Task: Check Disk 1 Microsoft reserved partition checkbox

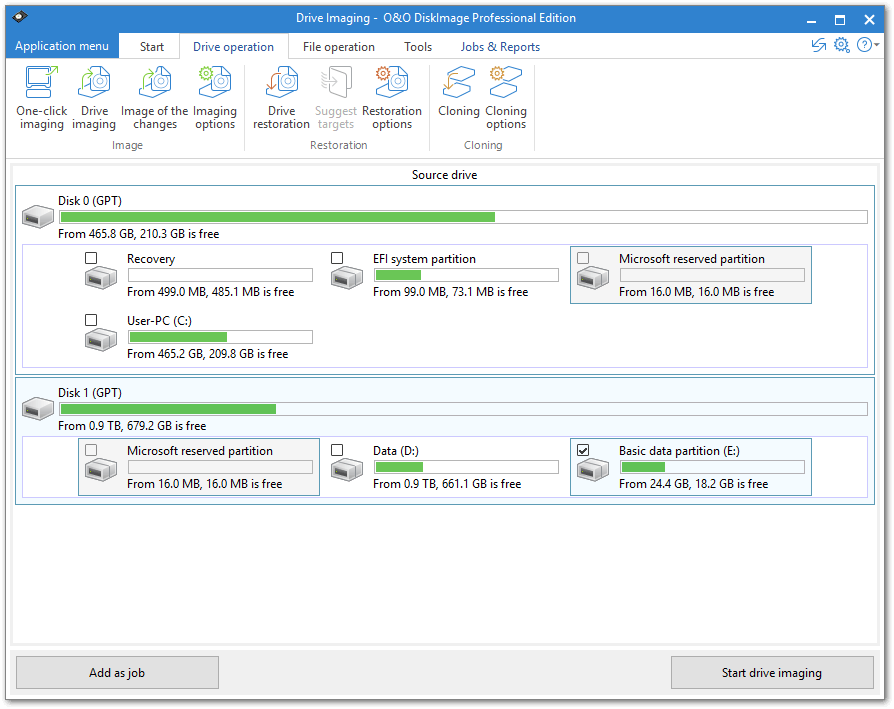Action: tap(91, 450)
